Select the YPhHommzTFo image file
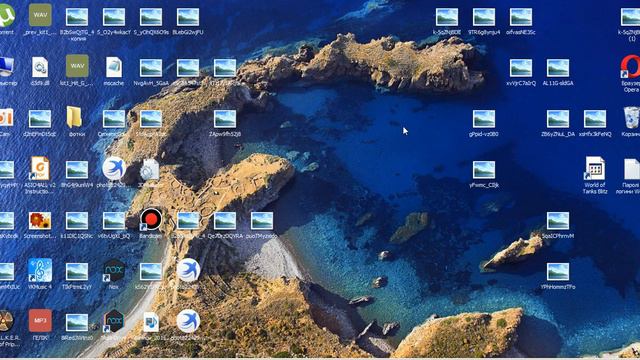Screen dimensions: 640x360 point(558,272)
